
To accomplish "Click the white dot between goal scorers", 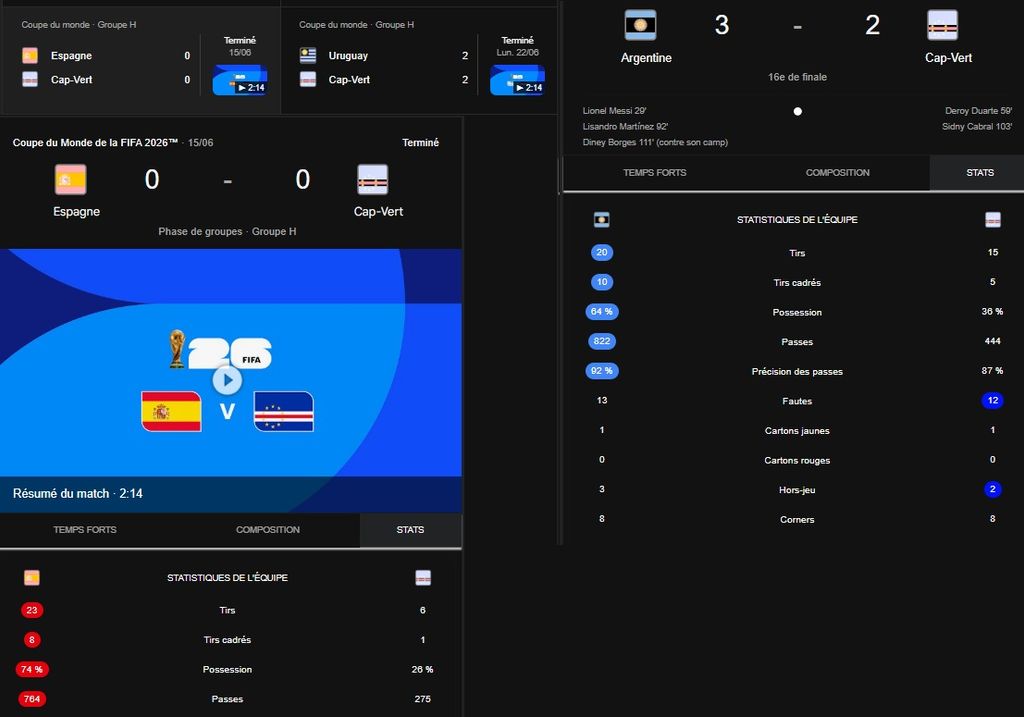I will pos(797,112).
